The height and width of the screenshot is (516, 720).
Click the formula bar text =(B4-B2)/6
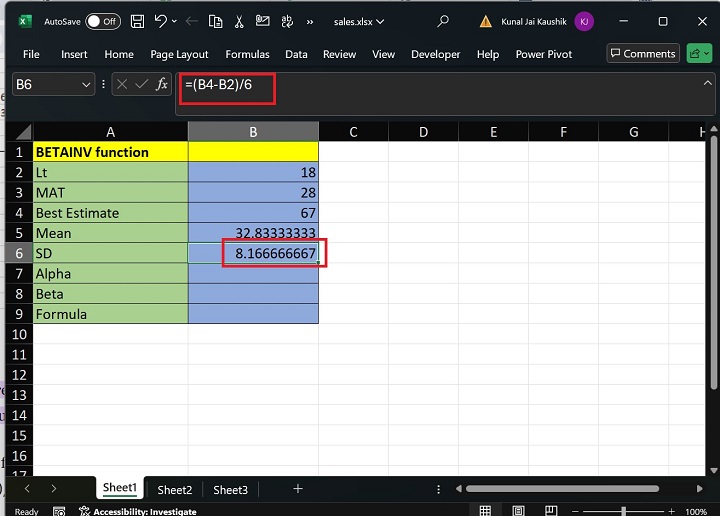[x=219, y=84]
